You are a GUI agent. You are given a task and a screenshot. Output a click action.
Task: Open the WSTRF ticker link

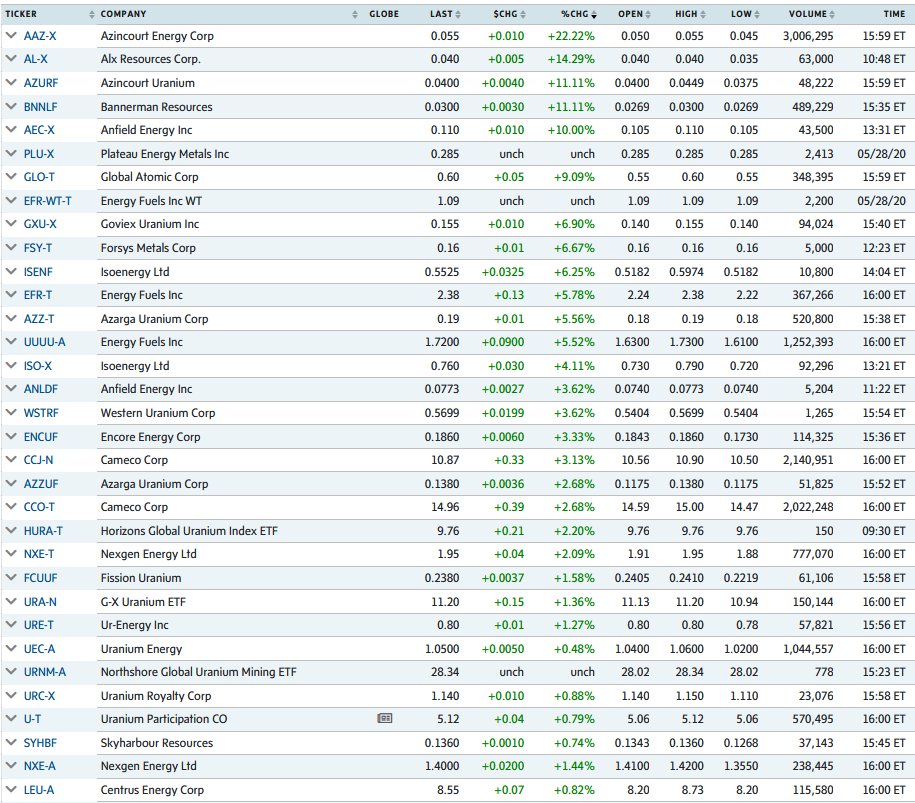click(41, 413)
